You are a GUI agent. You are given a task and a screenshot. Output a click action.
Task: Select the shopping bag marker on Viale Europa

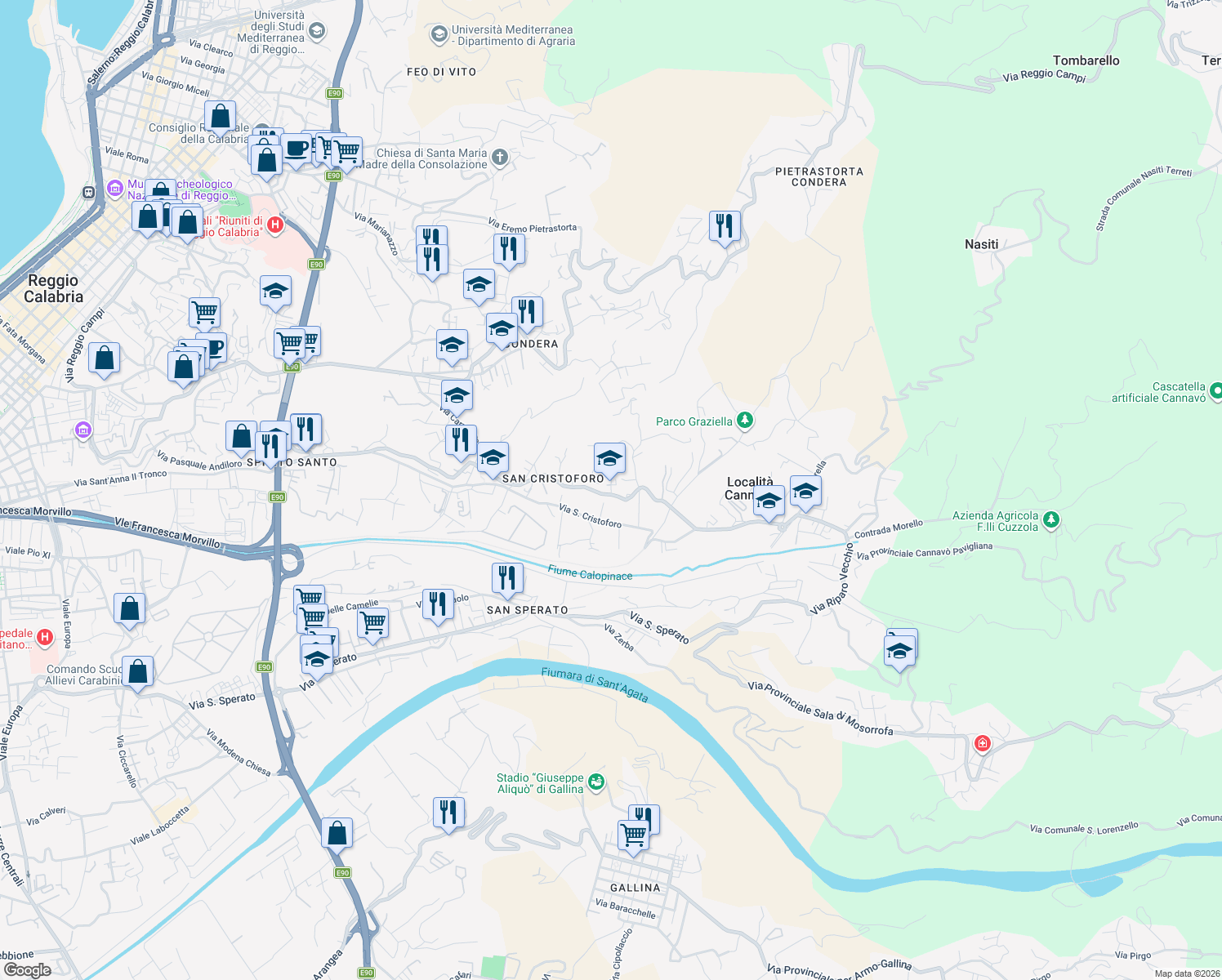coord(129,608)
